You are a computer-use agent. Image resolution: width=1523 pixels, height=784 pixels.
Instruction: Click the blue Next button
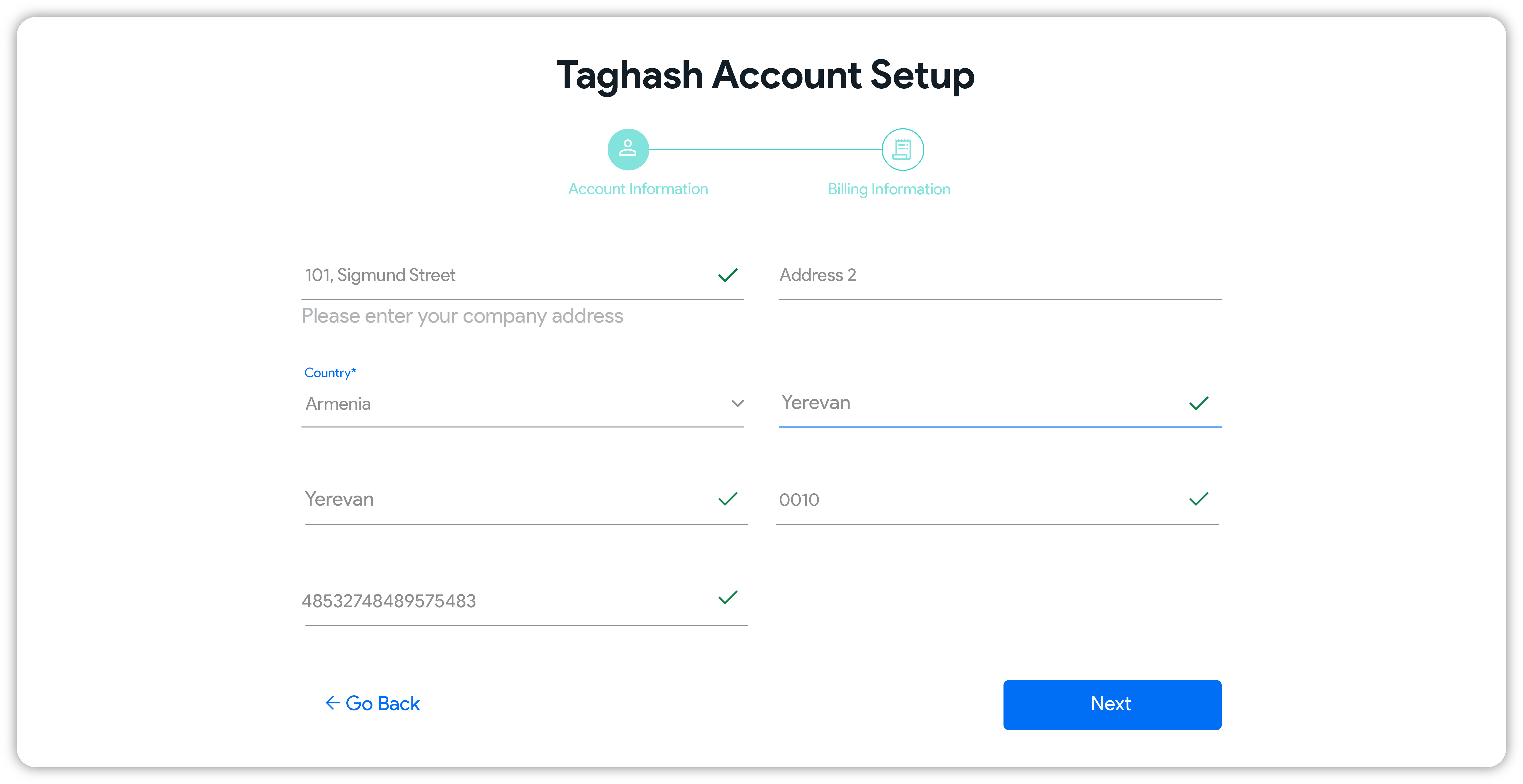point(1112,704)
